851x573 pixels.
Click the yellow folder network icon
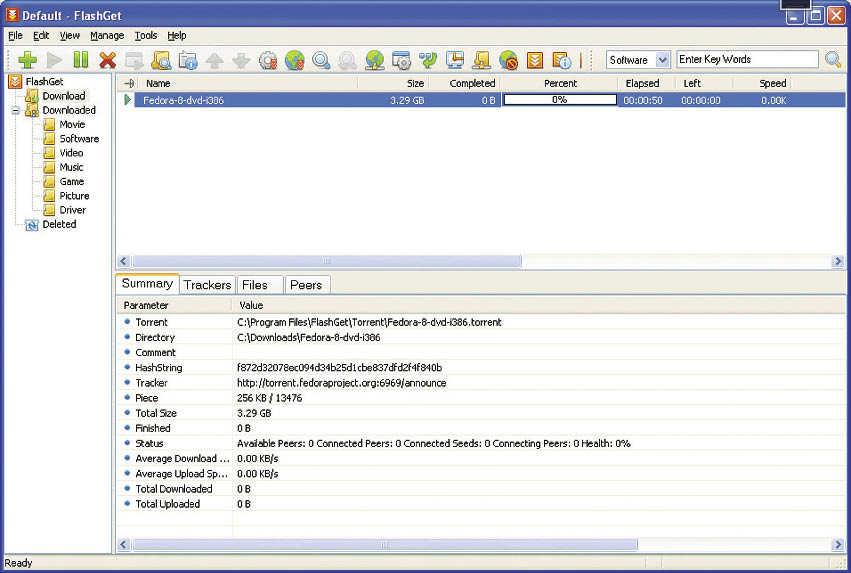click(481, 60)
